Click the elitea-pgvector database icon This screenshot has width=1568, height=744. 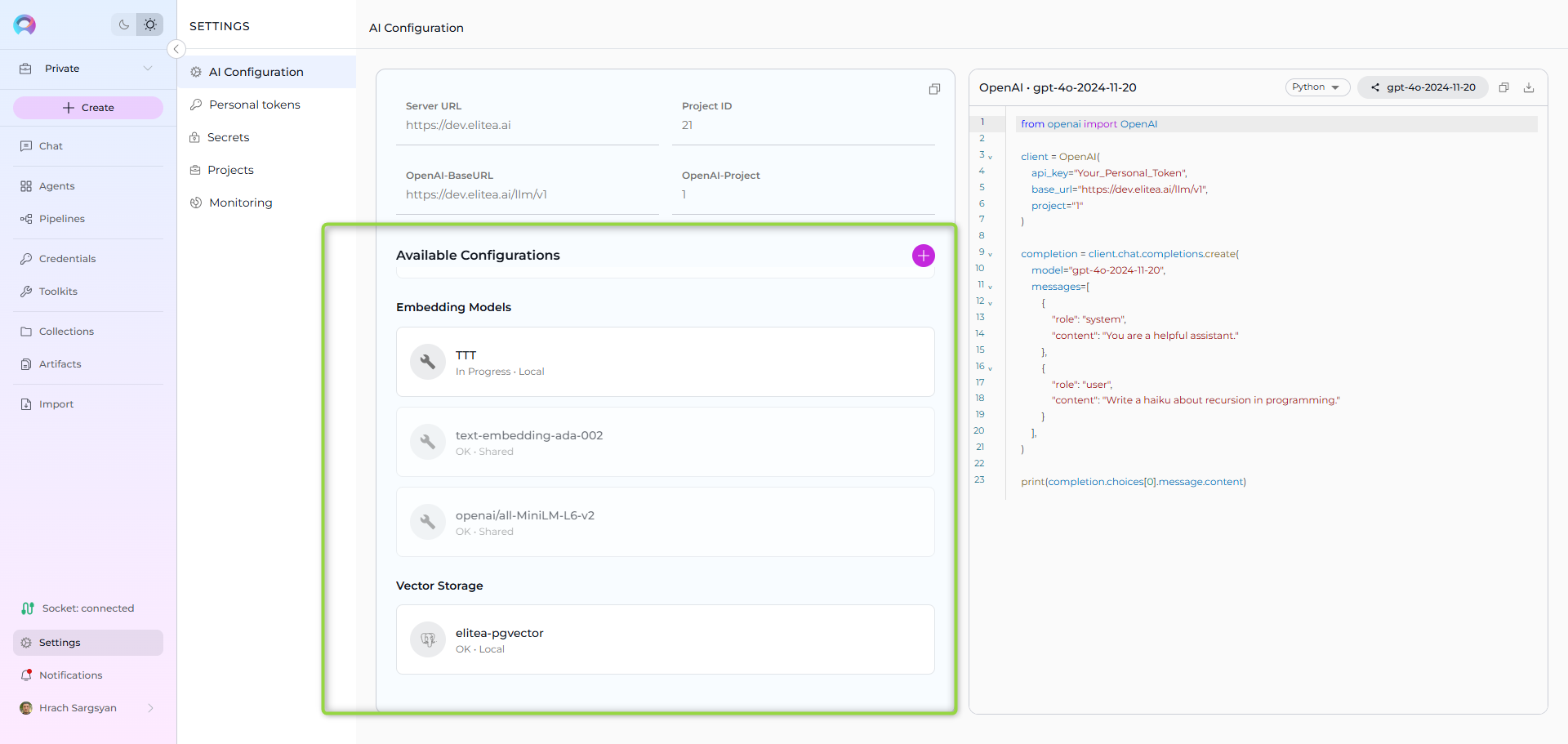[x=428, y=639]
